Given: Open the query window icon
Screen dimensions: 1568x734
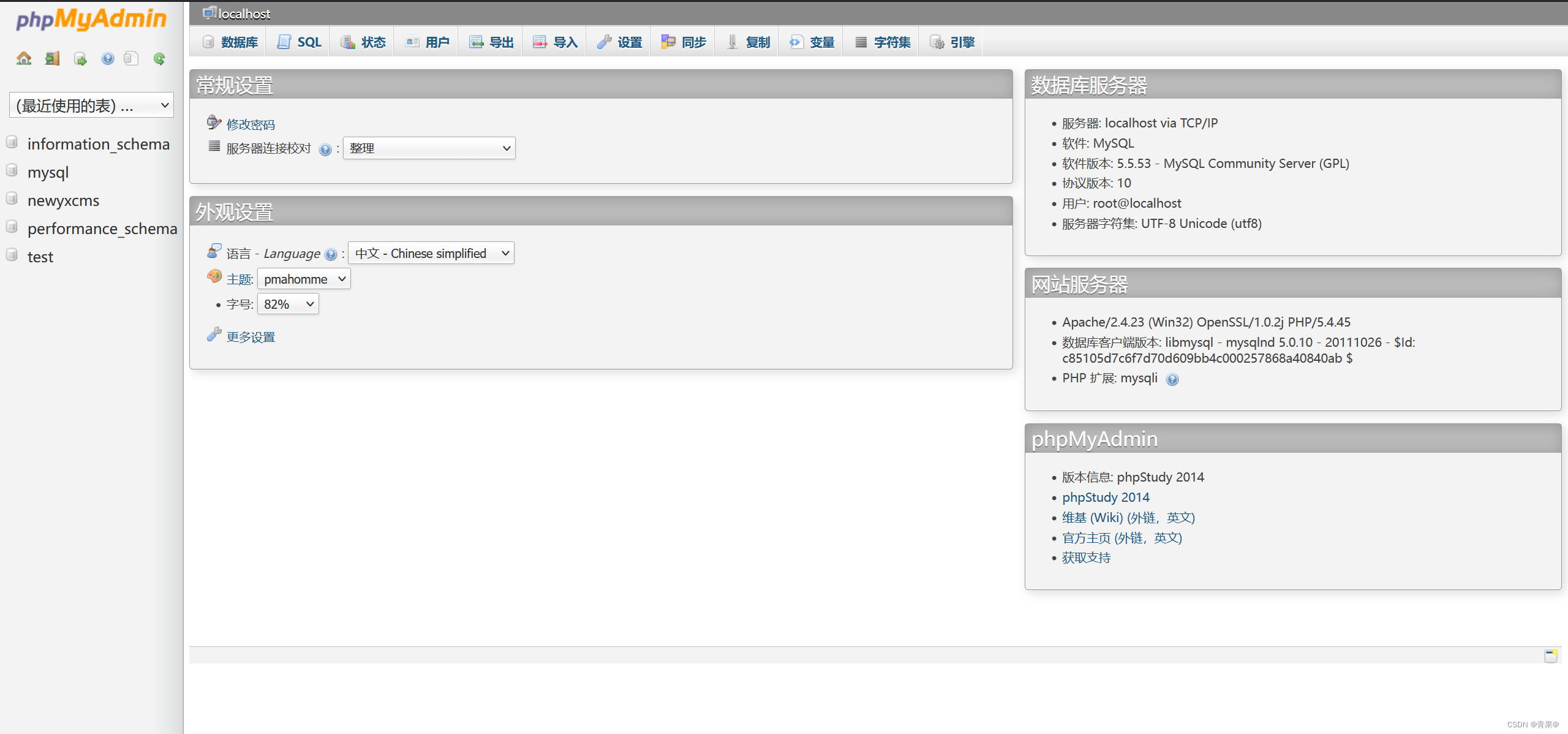Looking at the screenshot, I should pos(80,59).
